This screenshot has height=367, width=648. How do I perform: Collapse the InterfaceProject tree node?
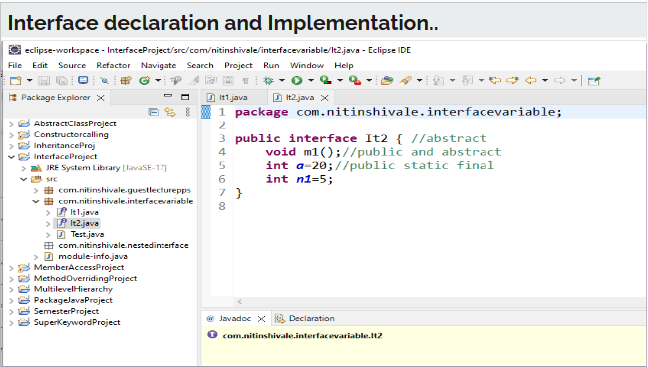click(12, 157)
